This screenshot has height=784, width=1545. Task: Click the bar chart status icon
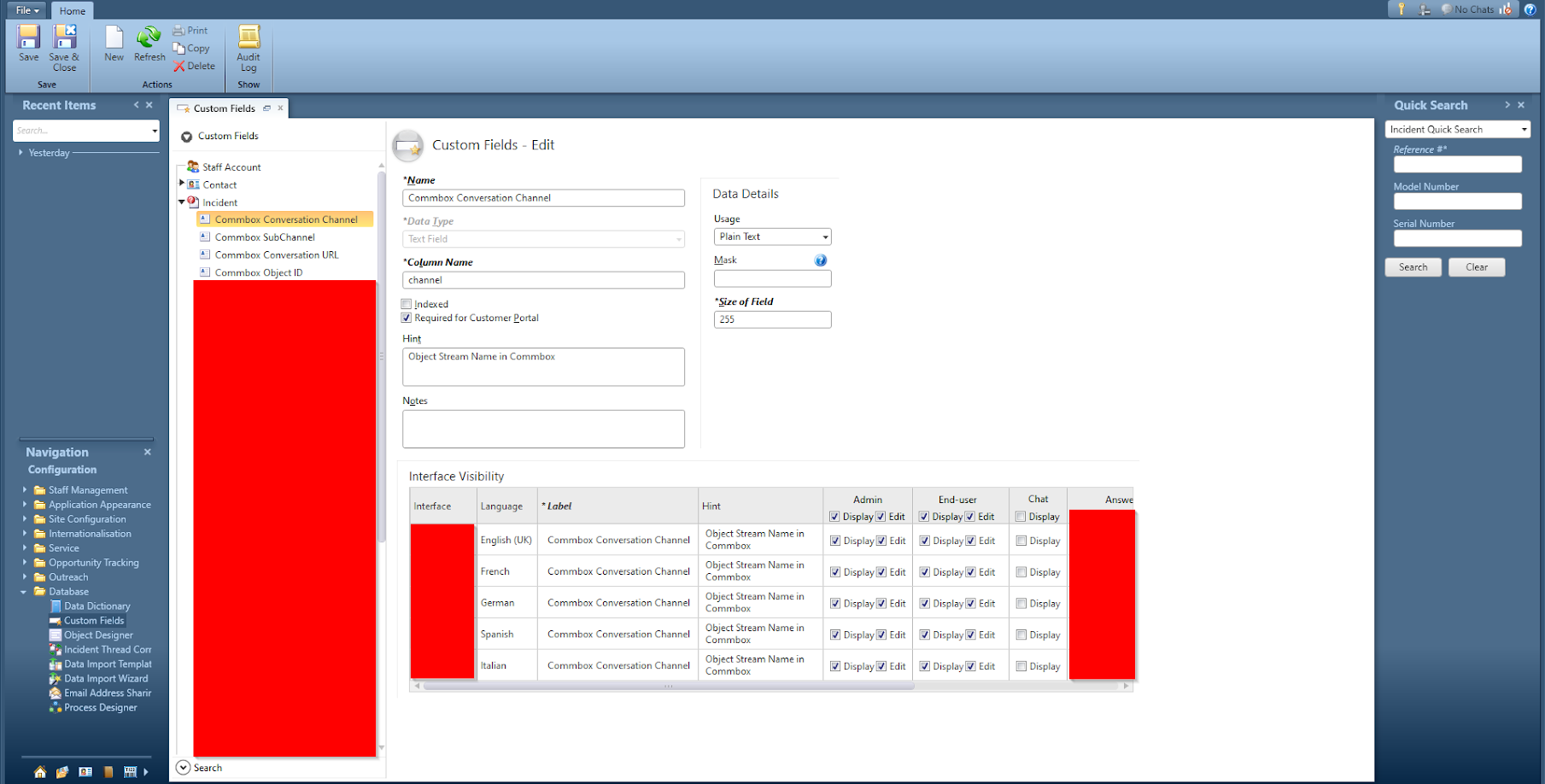[x=1506, y=9]
